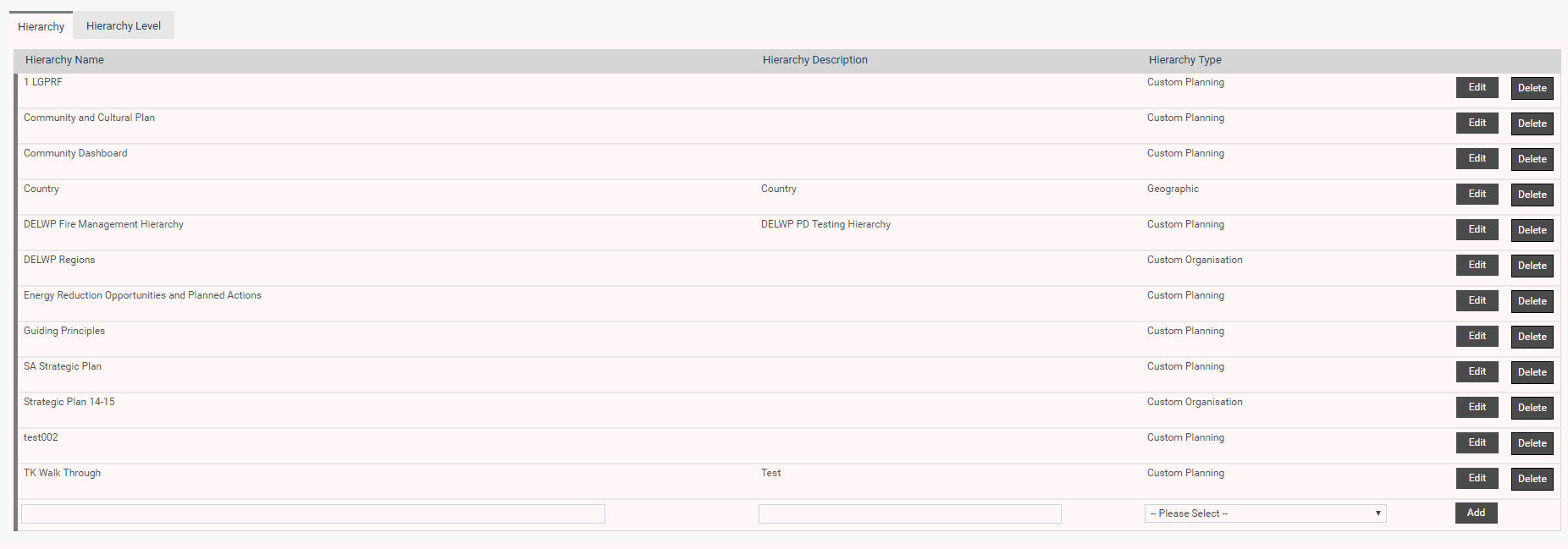Delete the Community and Cultural Plan row

click(x=1532, y=124)
